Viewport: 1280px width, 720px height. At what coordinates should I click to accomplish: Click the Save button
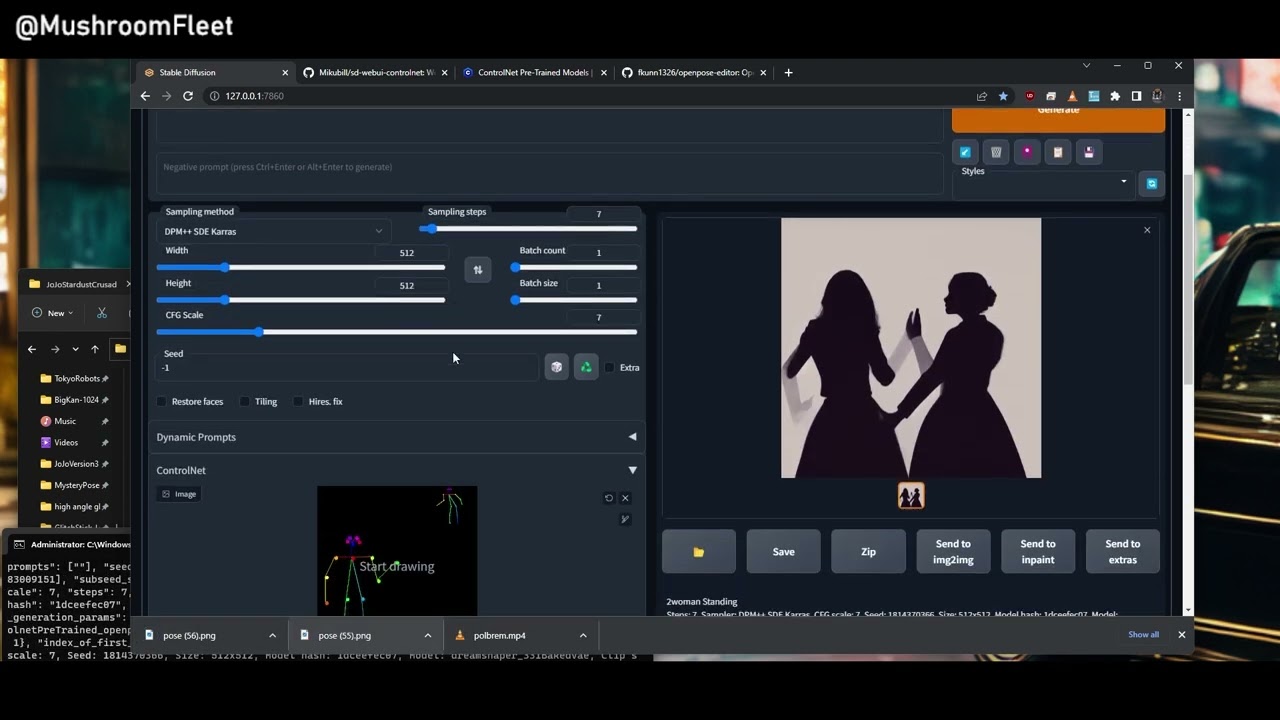(784, 552)
